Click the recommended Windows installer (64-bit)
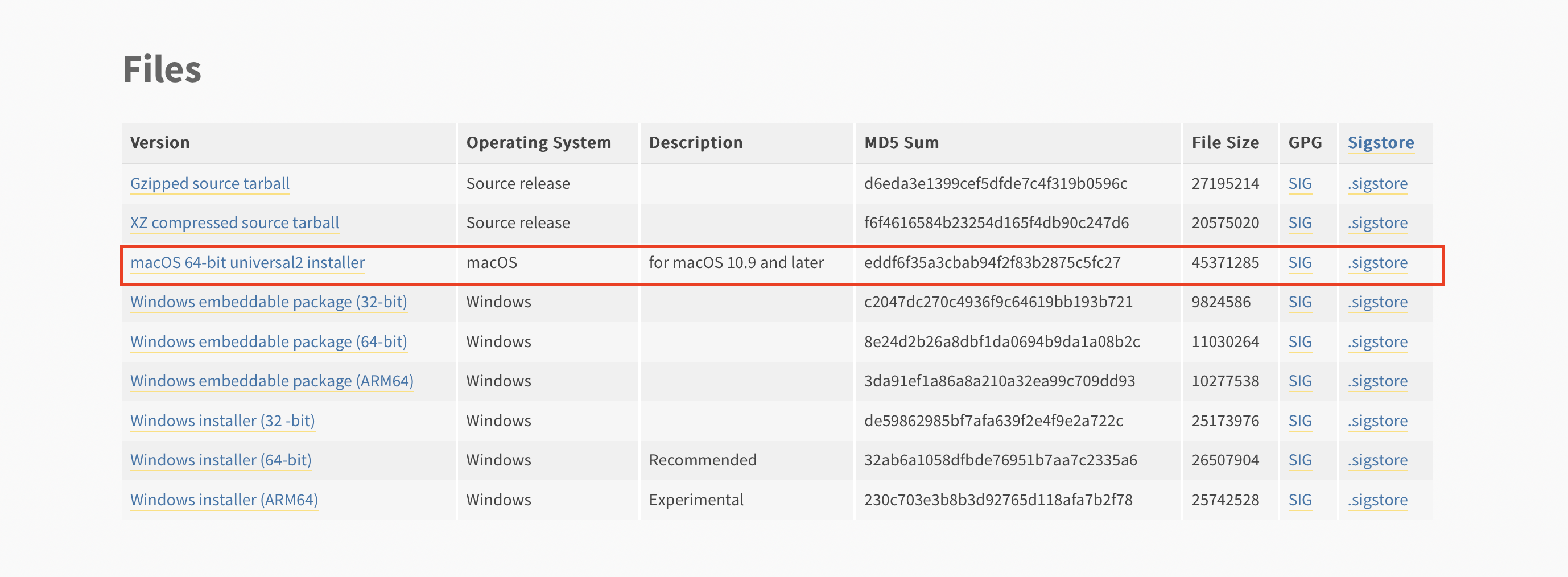The width and height of the screenshot is (1568, 577). [221, 460]
